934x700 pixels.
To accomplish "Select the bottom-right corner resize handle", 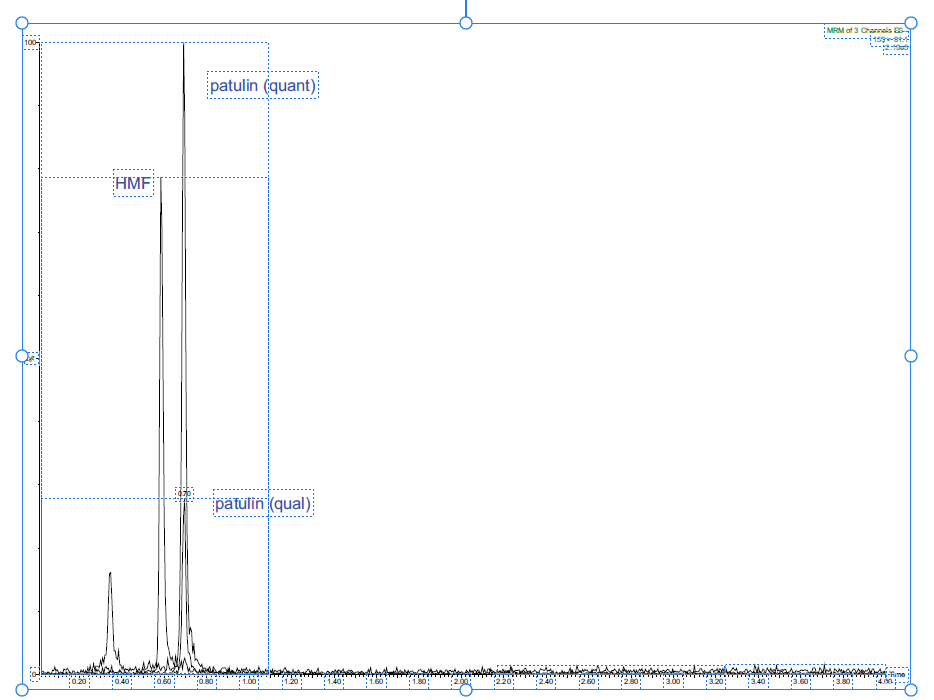I will pos(911,690).
